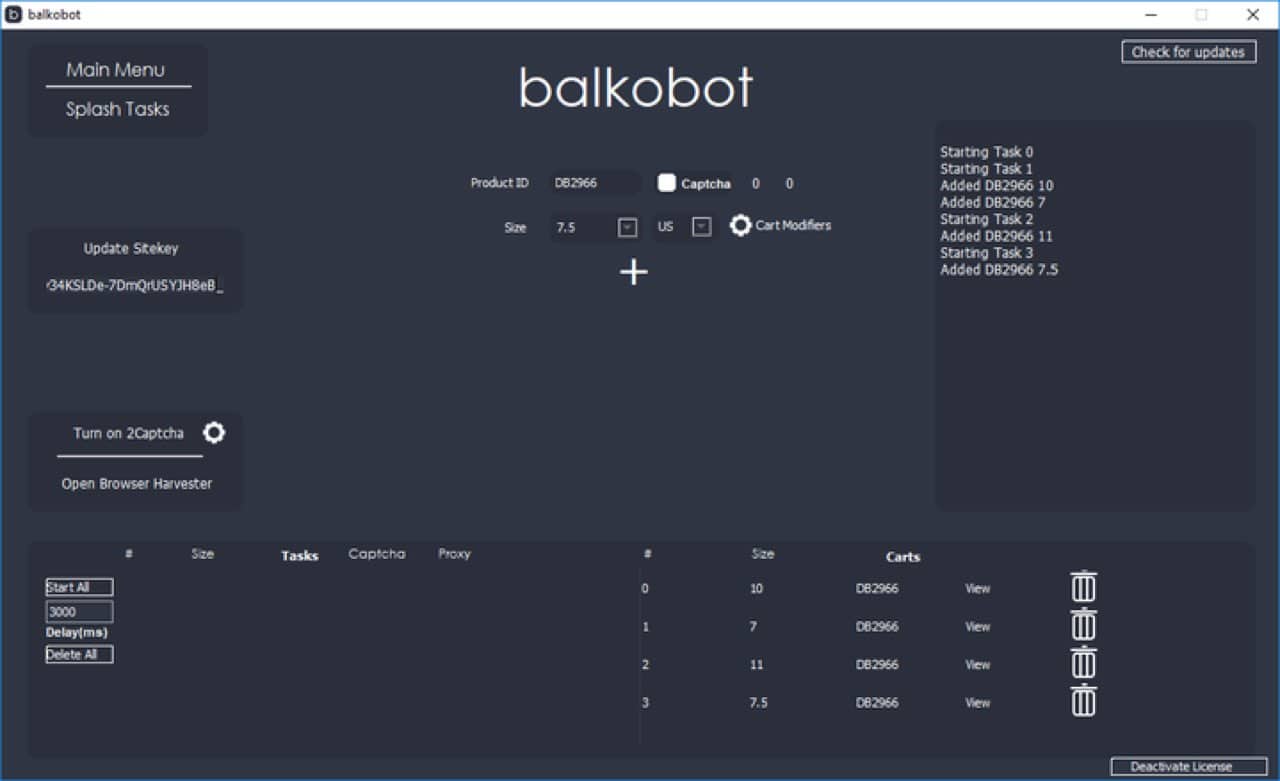Add task with the plus icon
The image size is (1280, 781).
(634, 272)
